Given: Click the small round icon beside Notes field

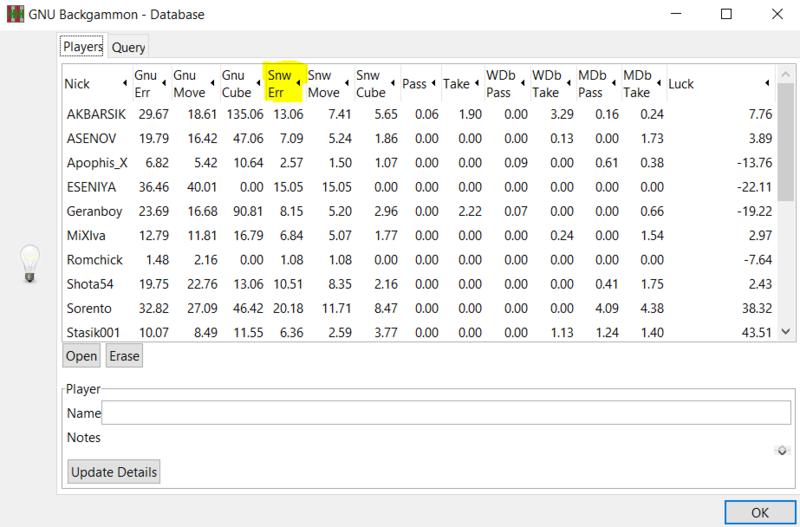Looking at the screenshot, I should 782,450.
